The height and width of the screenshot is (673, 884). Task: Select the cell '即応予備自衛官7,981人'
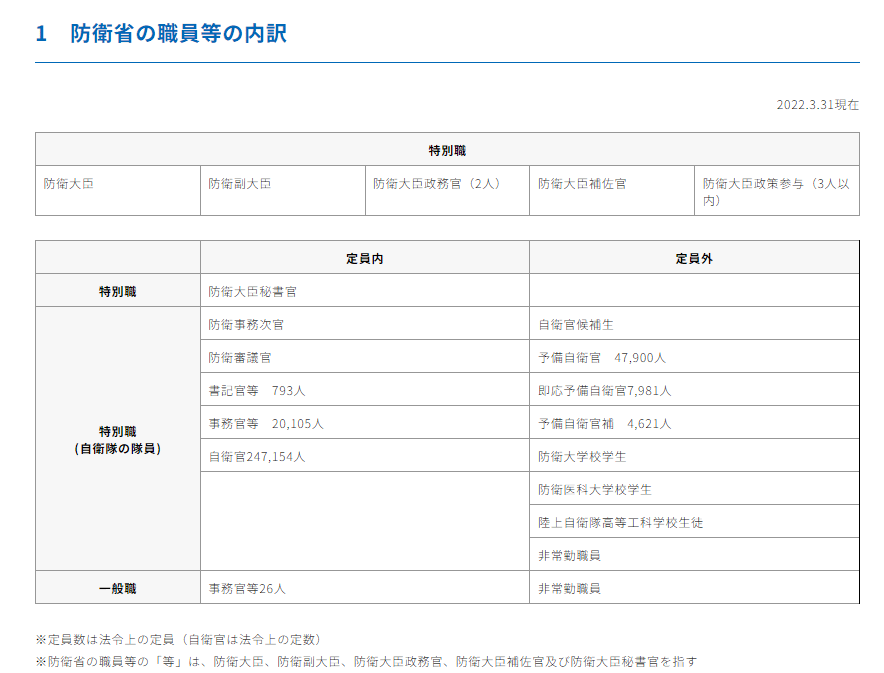coord(694,390)
